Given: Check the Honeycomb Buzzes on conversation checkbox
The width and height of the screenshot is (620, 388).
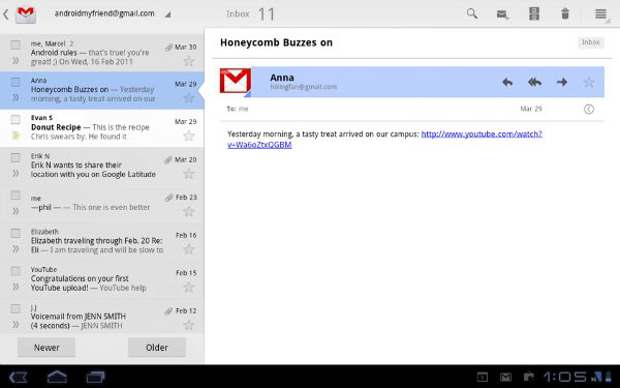Looking at the screenshot, I should click(15, 82).
